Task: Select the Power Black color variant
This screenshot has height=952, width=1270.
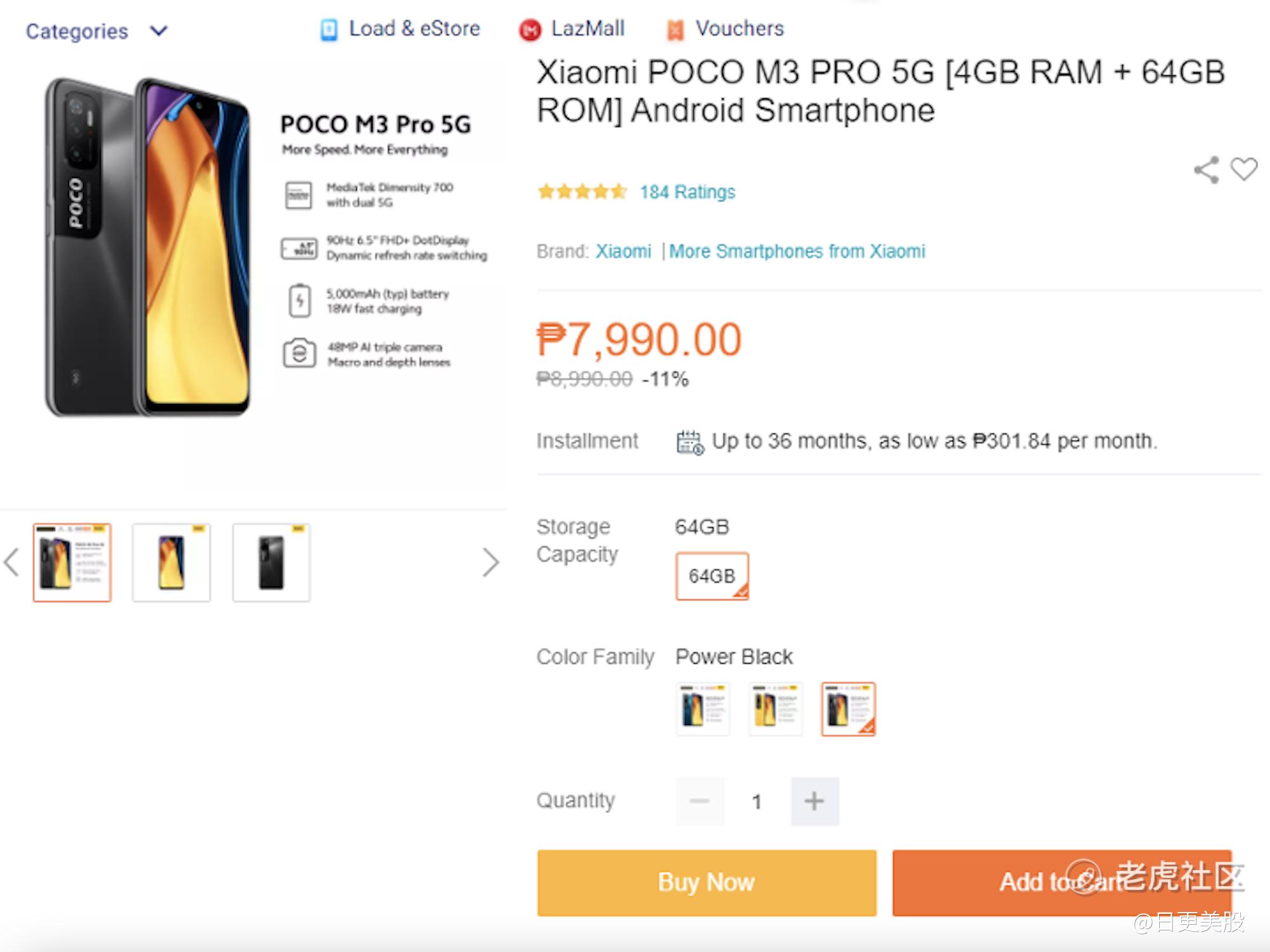Action: (848, 709)
